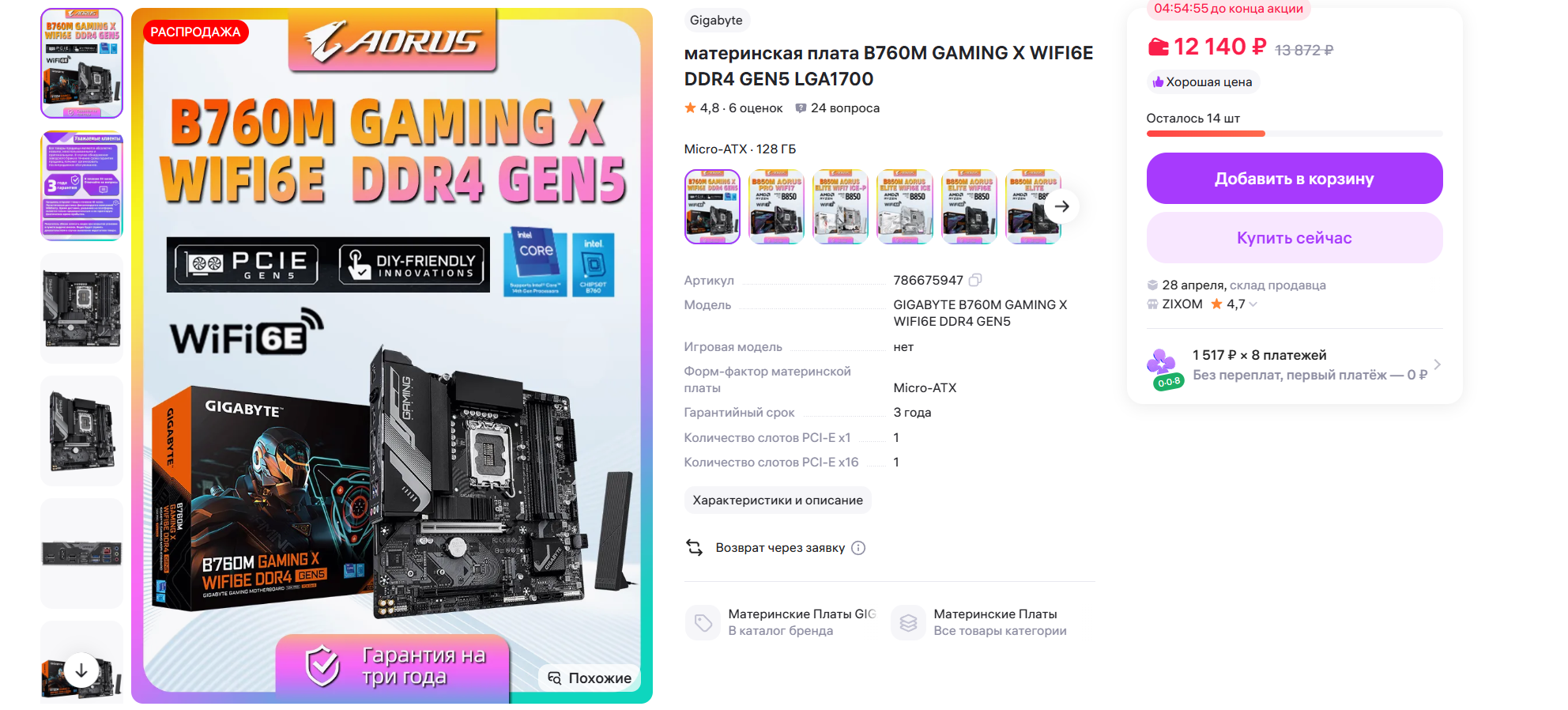The image size is (1568, 710).
Task: Select the second B850M AORUS variant
Action: tap(841, 206)
